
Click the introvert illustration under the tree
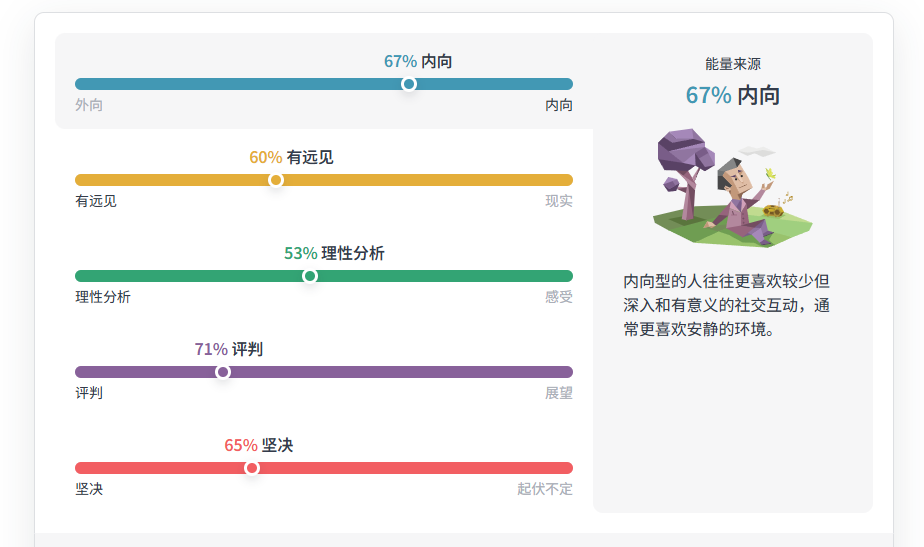point(732,188)
